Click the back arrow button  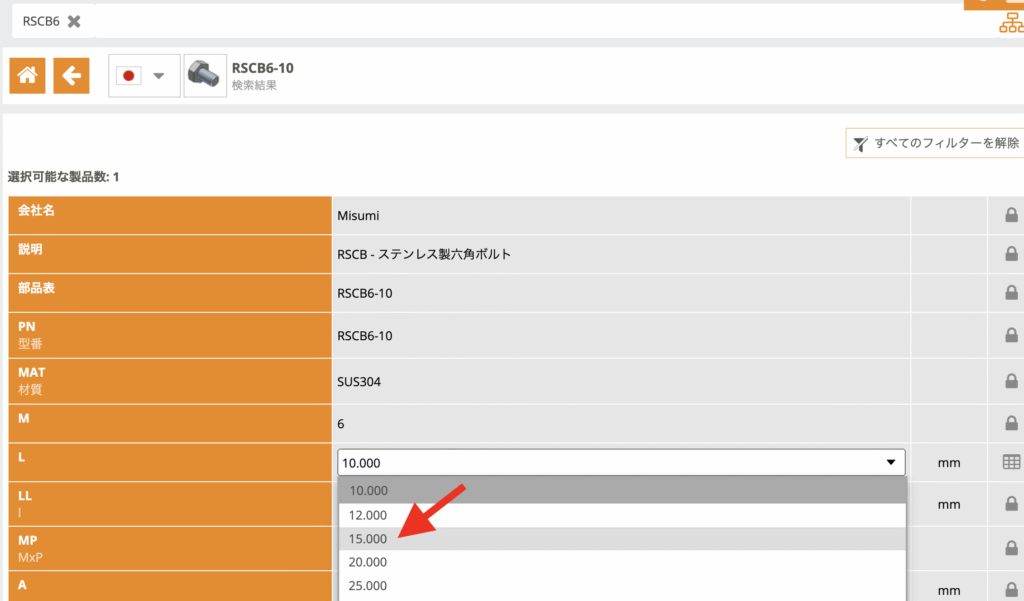point(71,75)
